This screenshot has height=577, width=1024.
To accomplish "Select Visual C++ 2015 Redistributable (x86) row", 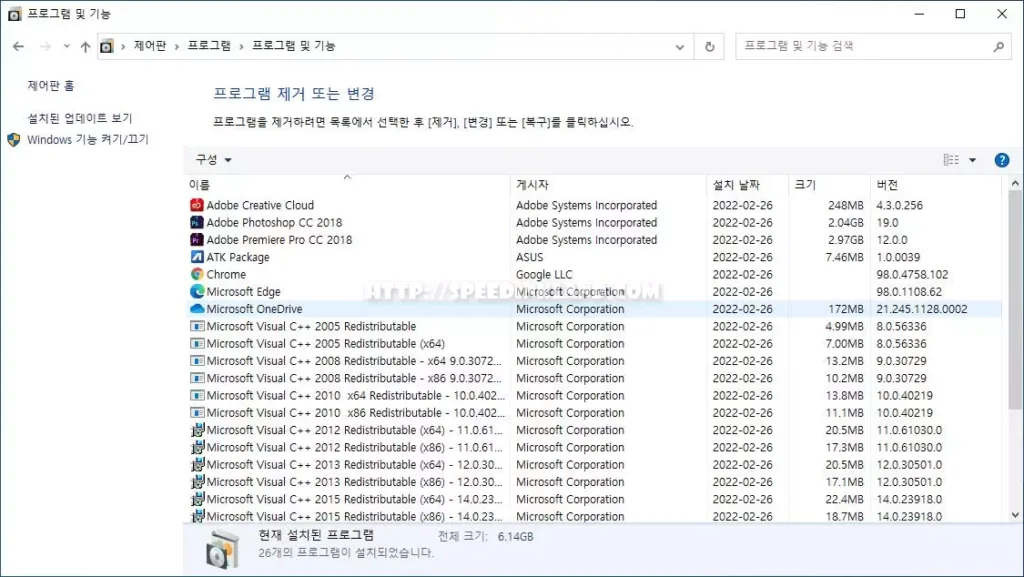I will pyautogui.click(x=594, y=516).
